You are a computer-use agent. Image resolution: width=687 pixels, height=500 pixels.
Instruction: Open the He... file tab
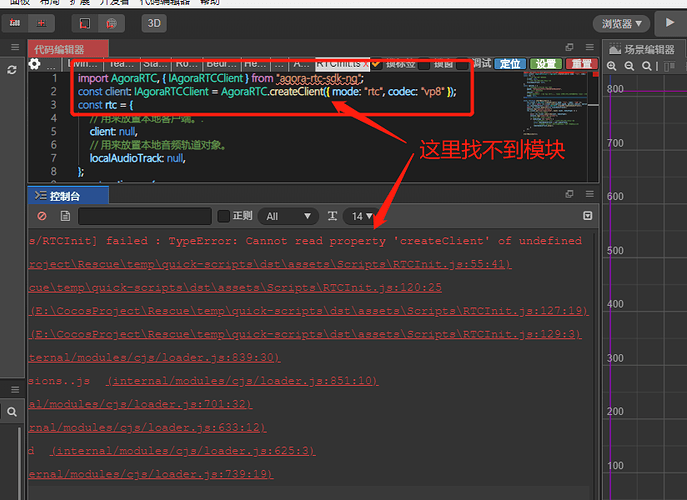coord(255,64)
